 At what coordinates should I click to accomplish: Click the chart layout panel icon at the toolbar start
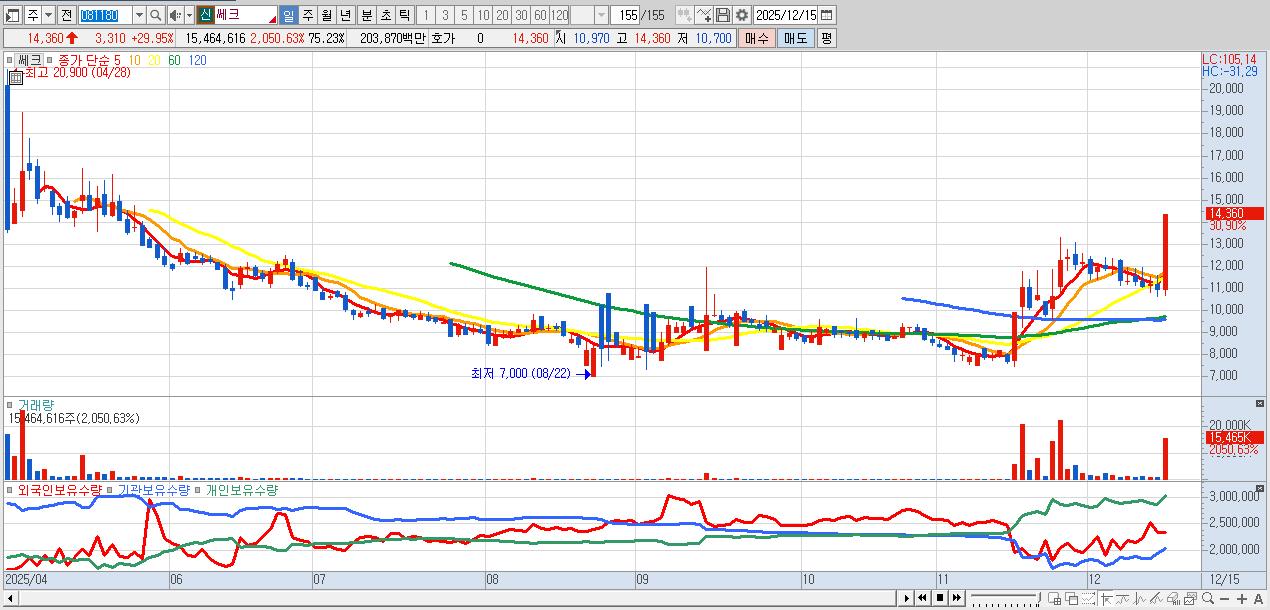coord(14,15)
